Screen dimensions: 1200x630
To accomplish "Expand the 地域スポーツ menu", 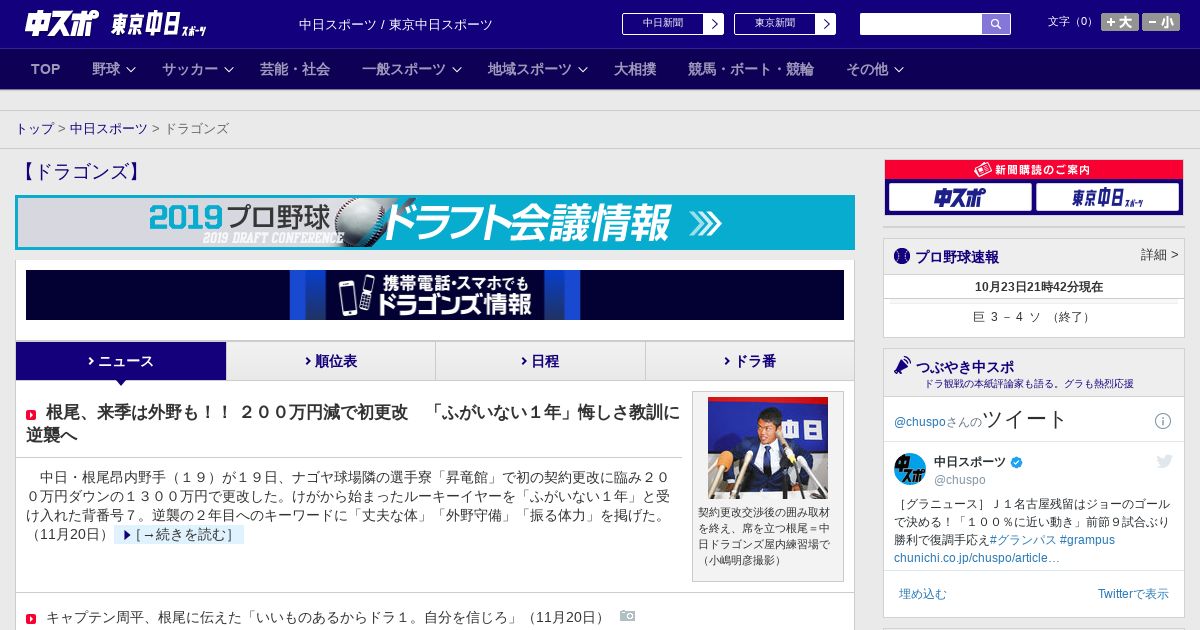I will pyautogui.click(x=538, y=69).
